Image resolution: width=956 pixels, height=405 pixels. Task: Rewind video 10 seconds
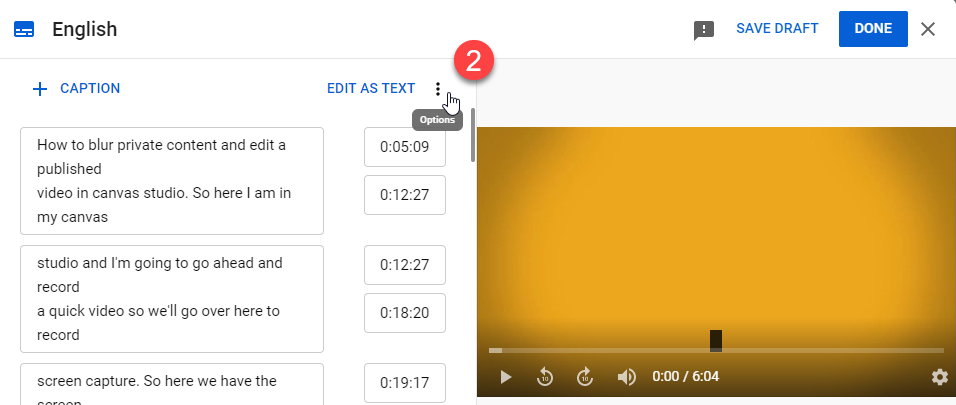click(x=544, y=376)
